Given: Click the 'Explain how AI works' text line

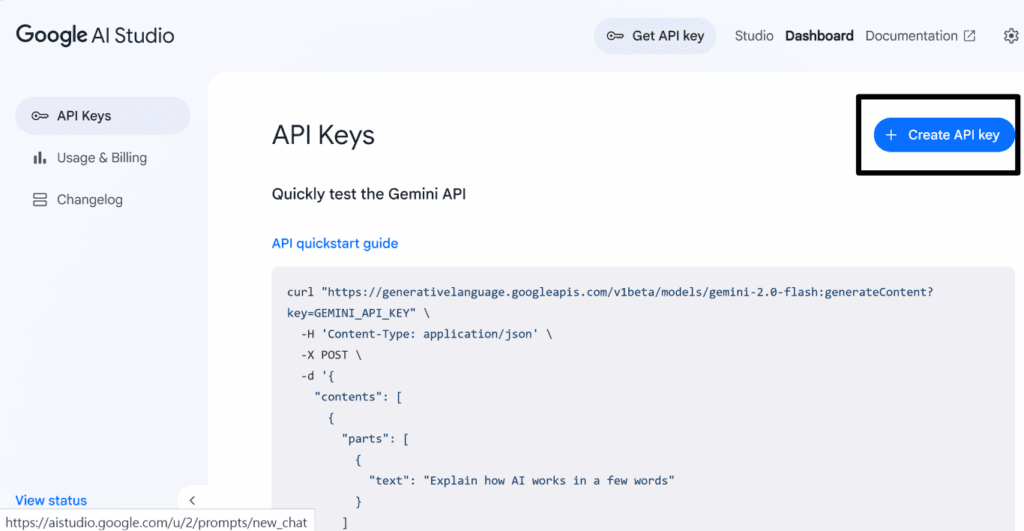Looking at the screenshot, I should (x=522, y=480).
